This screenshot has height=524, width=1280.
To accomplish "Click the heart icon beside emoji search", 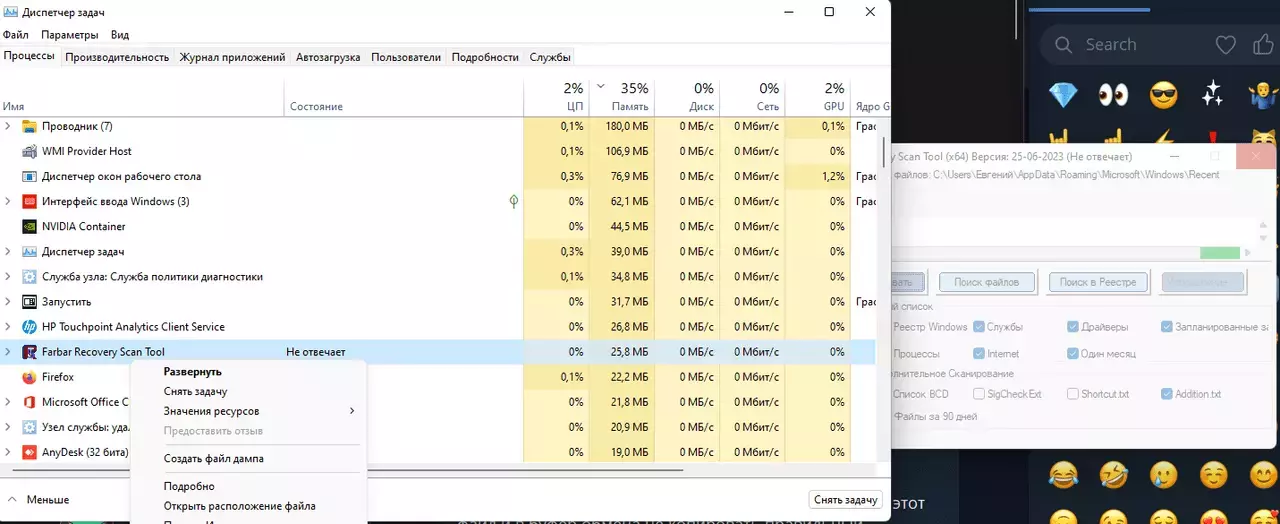I will [1225, 45].
